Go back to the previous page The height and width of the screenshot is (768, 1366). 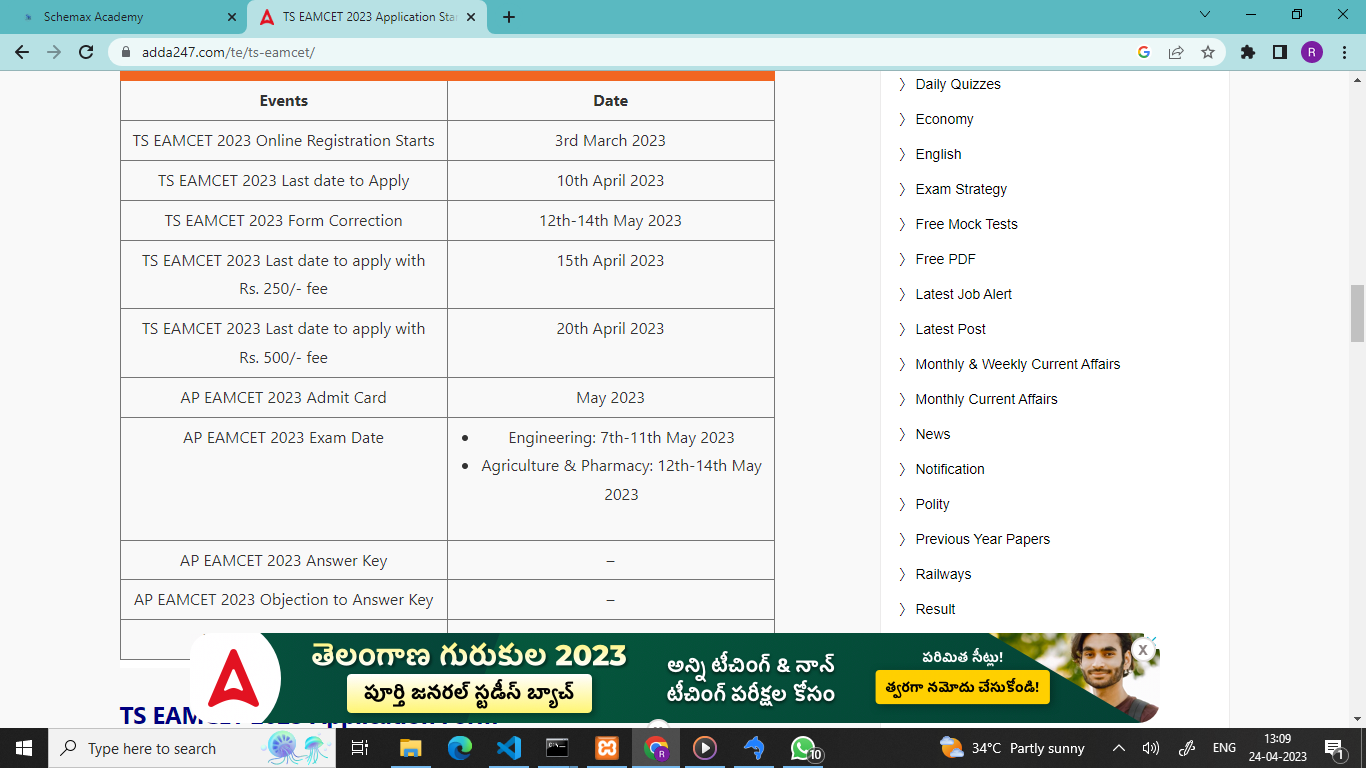pos(22,52)
